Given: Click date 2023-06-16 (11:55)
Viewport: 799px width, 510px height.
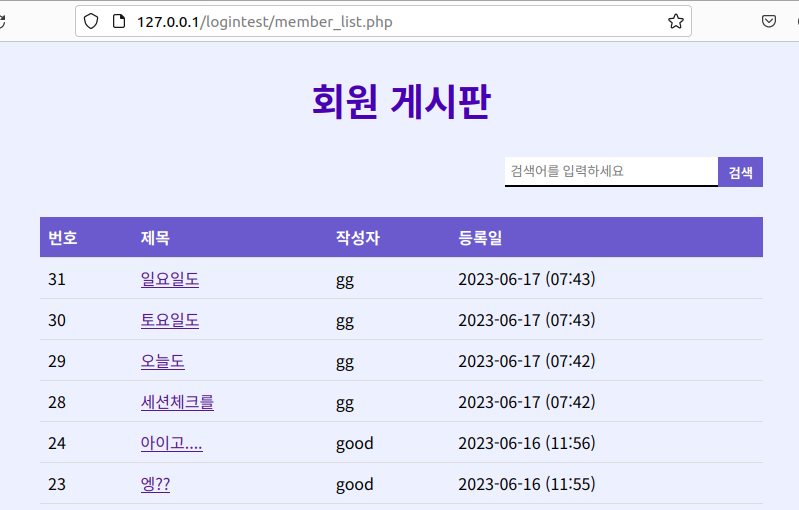Looking at the screenshot, I should click(x=527, y=484).
